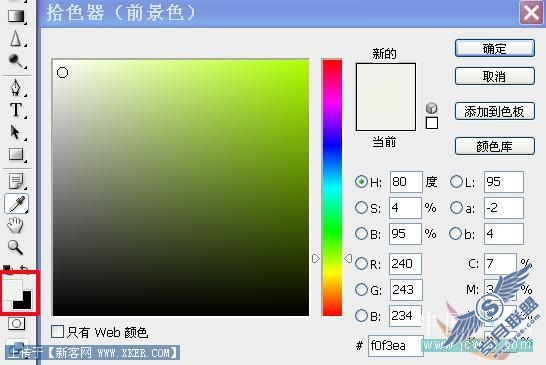Select the R red radio button
Screen dimensions: 546x365
[x=361, y=264]
